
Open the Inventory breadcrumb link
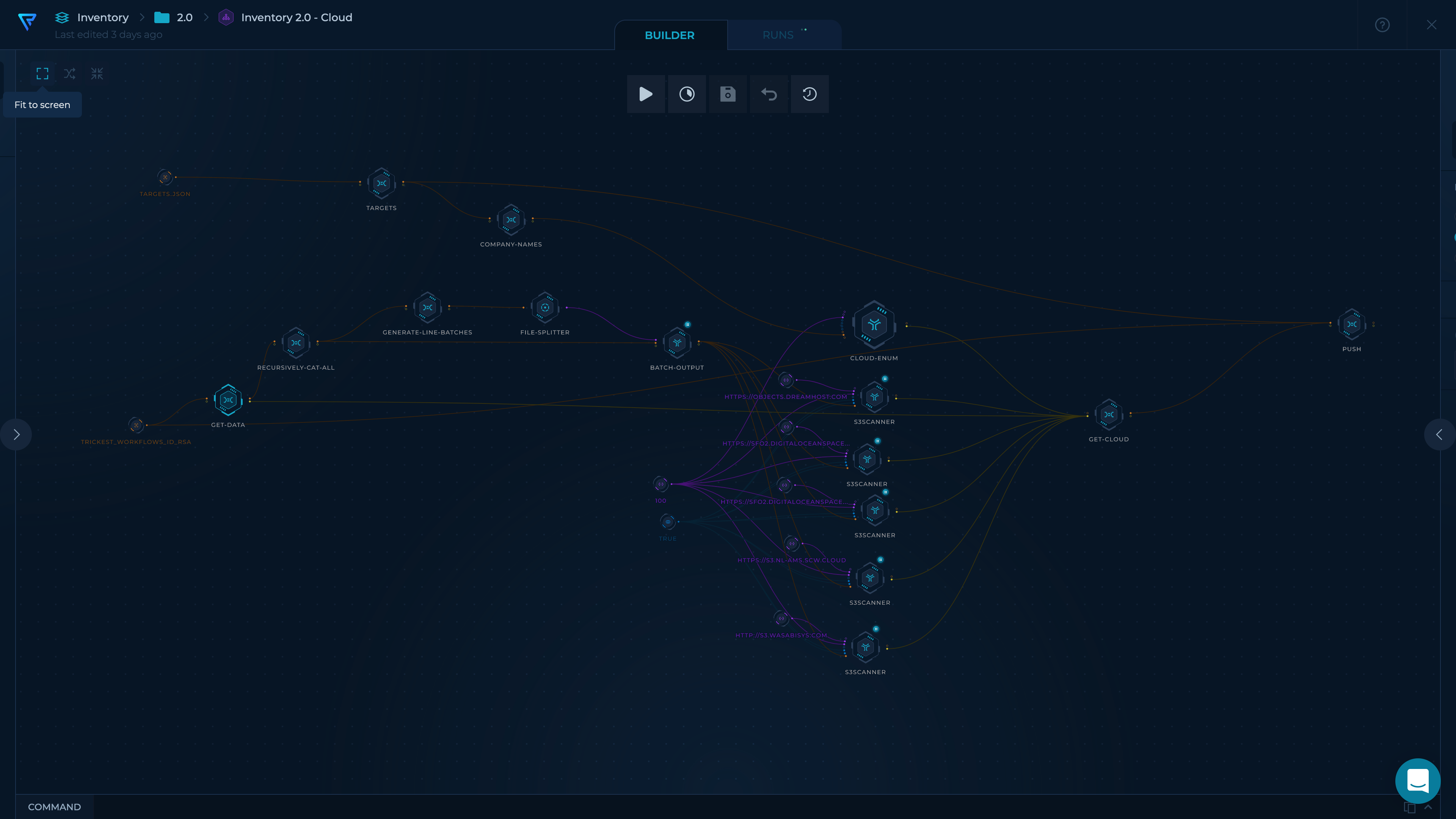point(102,17)
